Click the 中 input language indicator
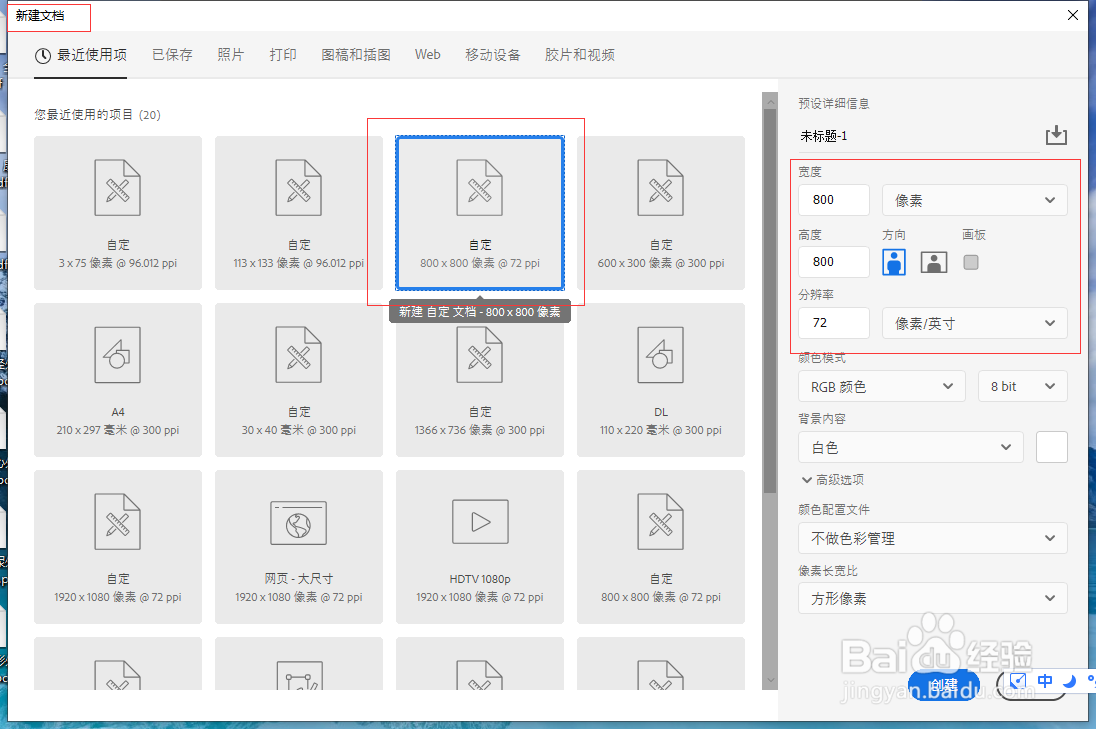 pyautogui.click(x=1045, y=681)
